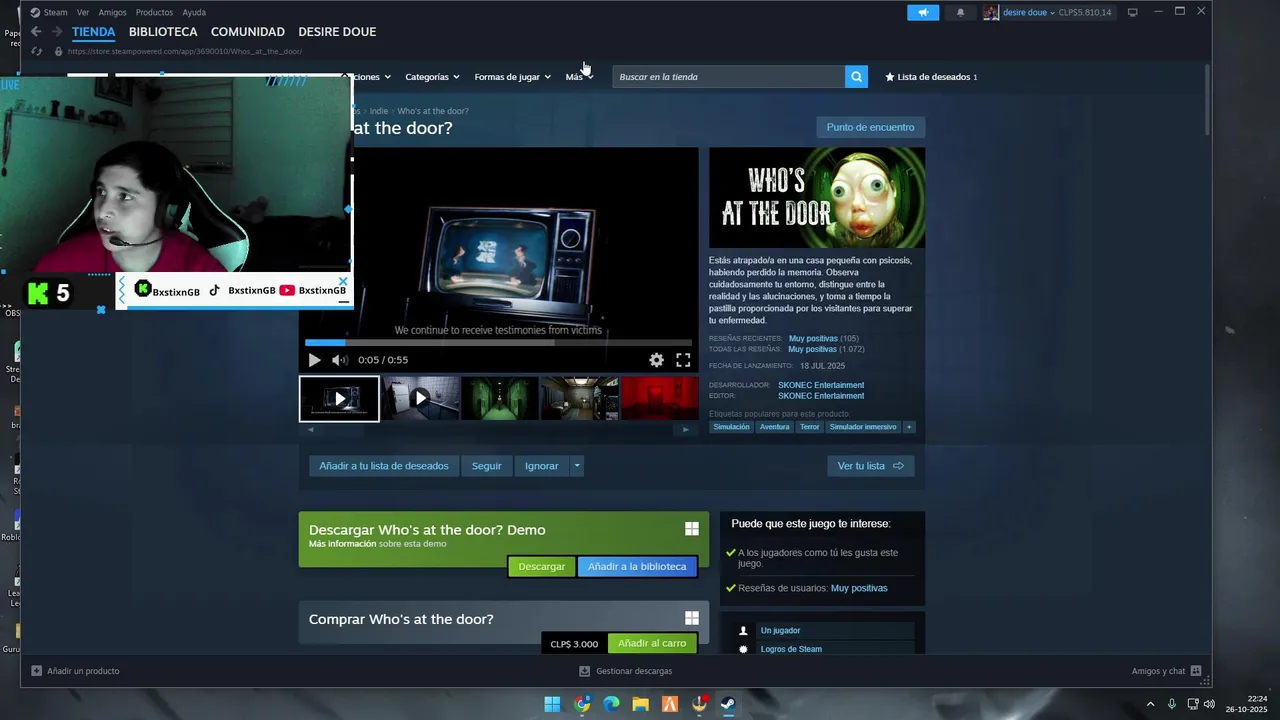
Task: Click Añadir a tu lista de deseados
Action: point(384,466)
